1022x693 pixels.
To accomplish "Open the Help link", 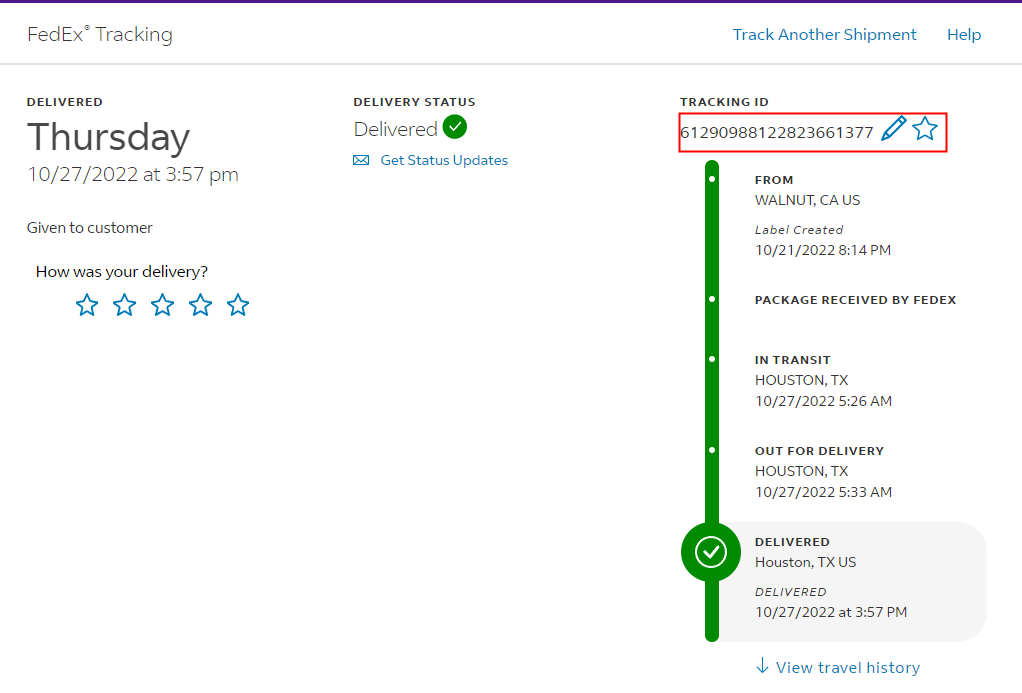I will 964,35.
